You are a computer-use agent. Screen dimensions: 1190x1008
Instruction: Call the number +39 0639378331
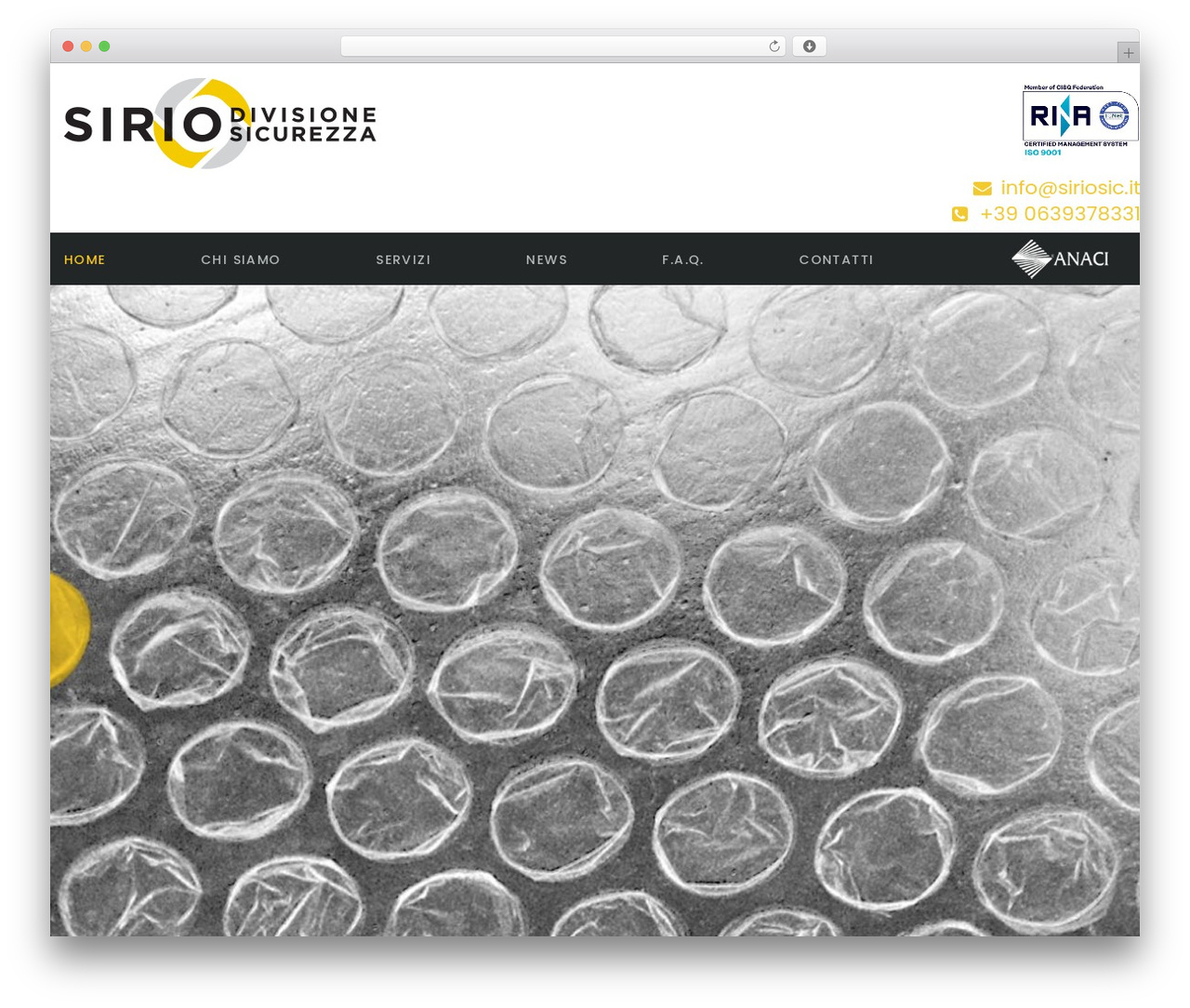[1060, 214]
